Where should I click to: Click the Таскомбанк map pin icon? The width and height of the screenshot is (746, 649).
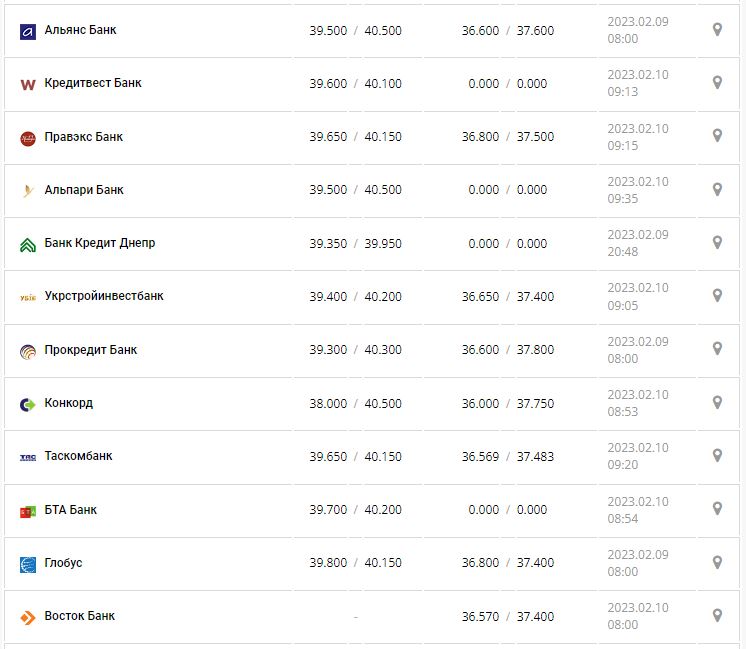[x=717, y=455]
